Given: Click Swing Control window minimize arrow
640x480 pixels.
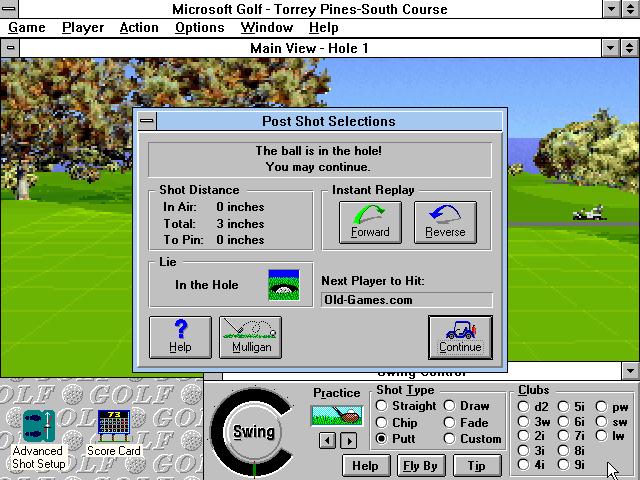Looking at the screenshot, I should click(630, 371).
